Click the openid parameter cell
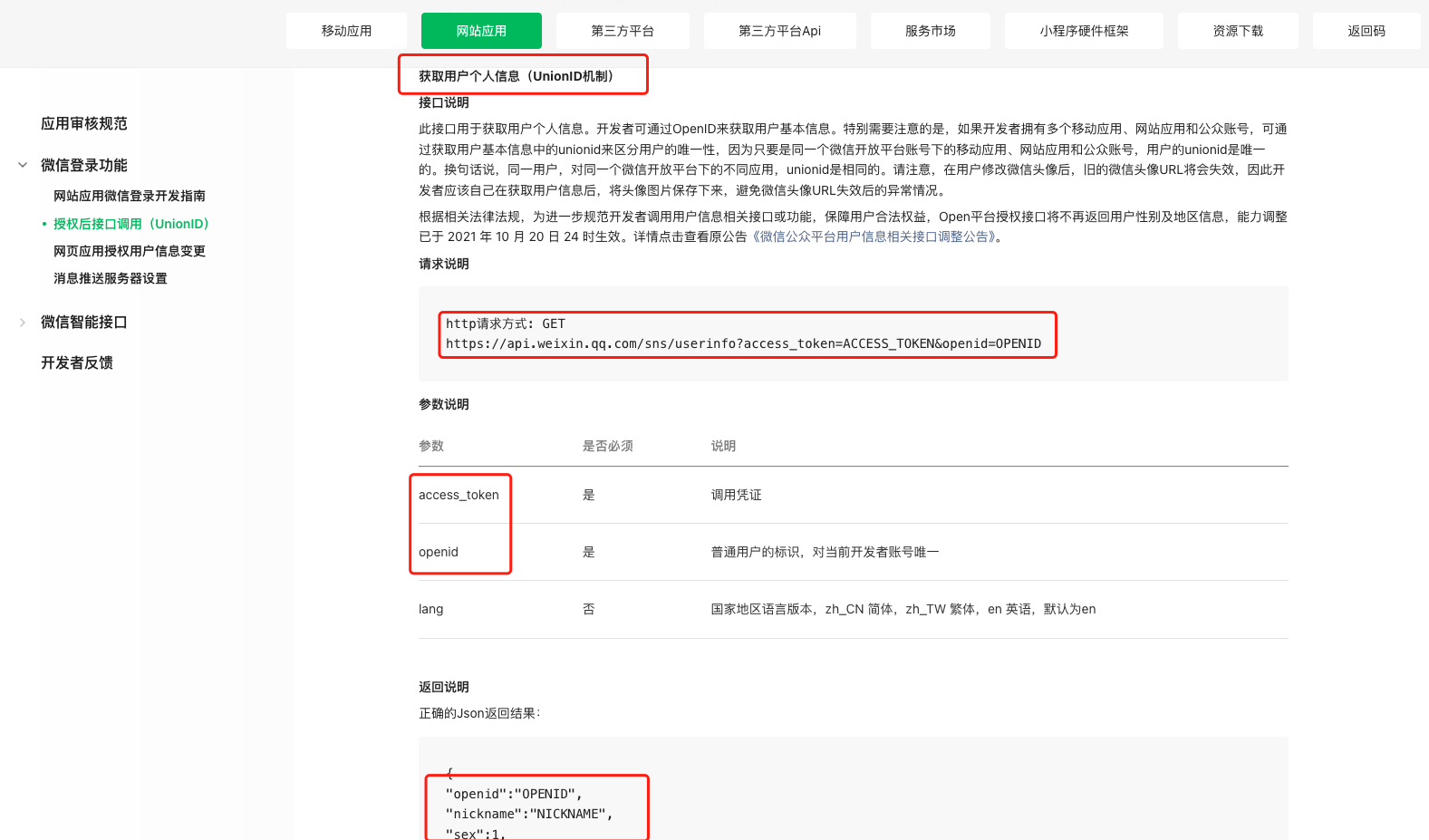1429x840 pixels. click(439, 552)
